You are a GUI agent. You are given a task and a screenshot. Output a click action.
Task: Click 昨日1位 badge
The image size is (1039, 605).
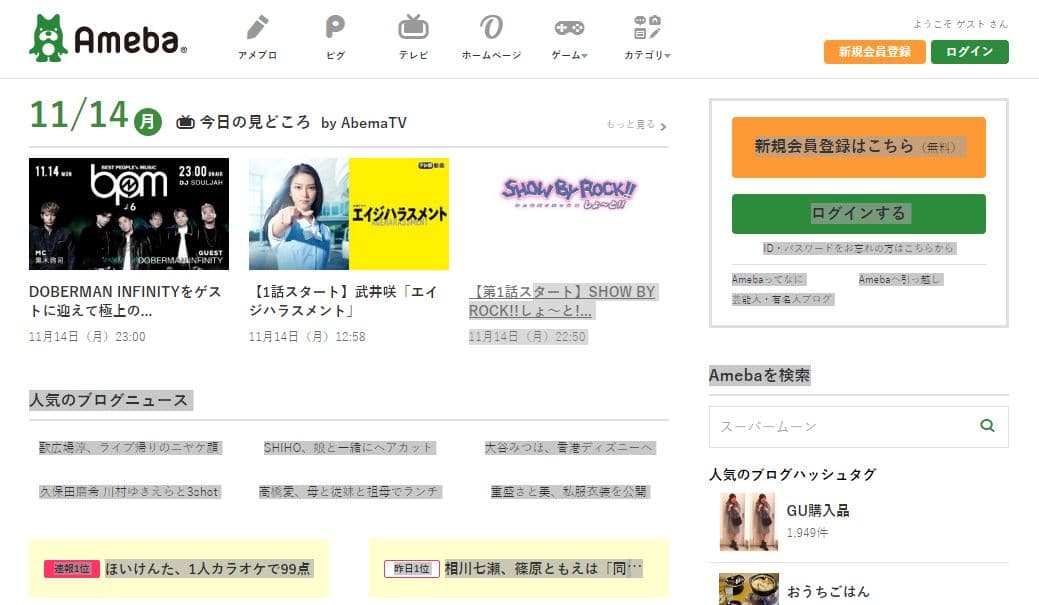coord(411,569)
